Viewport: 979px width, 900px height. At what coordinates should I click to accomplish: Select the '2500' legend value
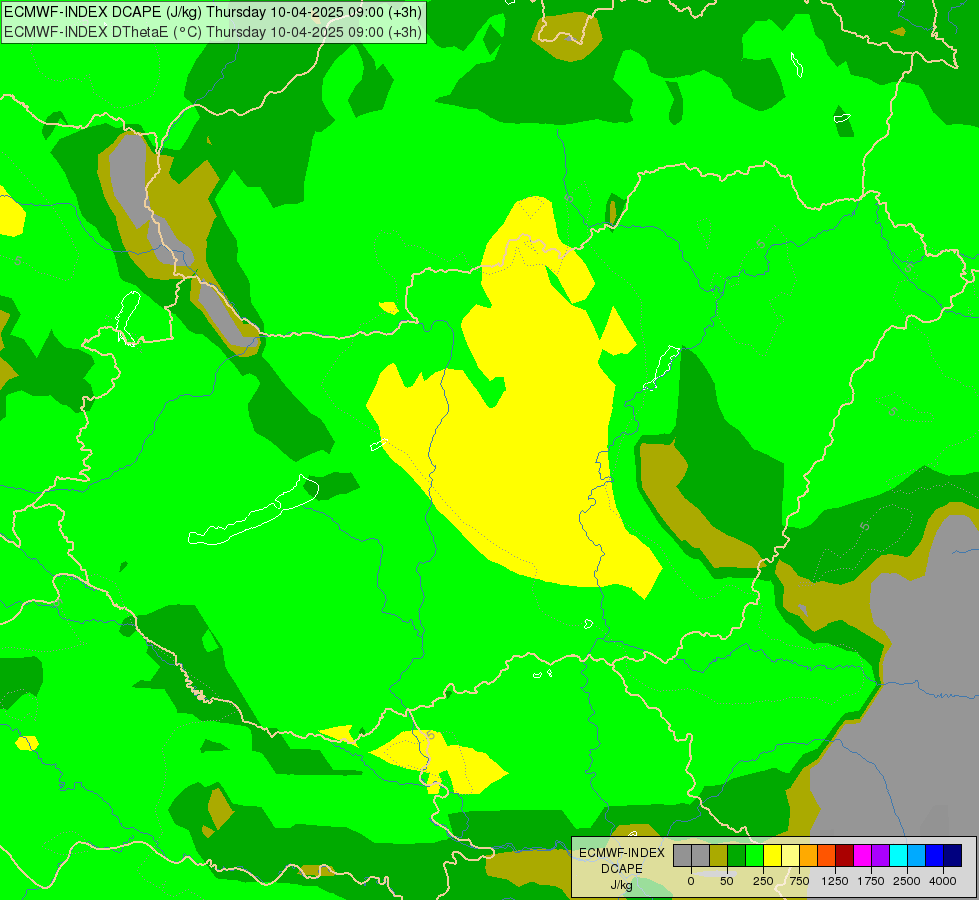907,881
